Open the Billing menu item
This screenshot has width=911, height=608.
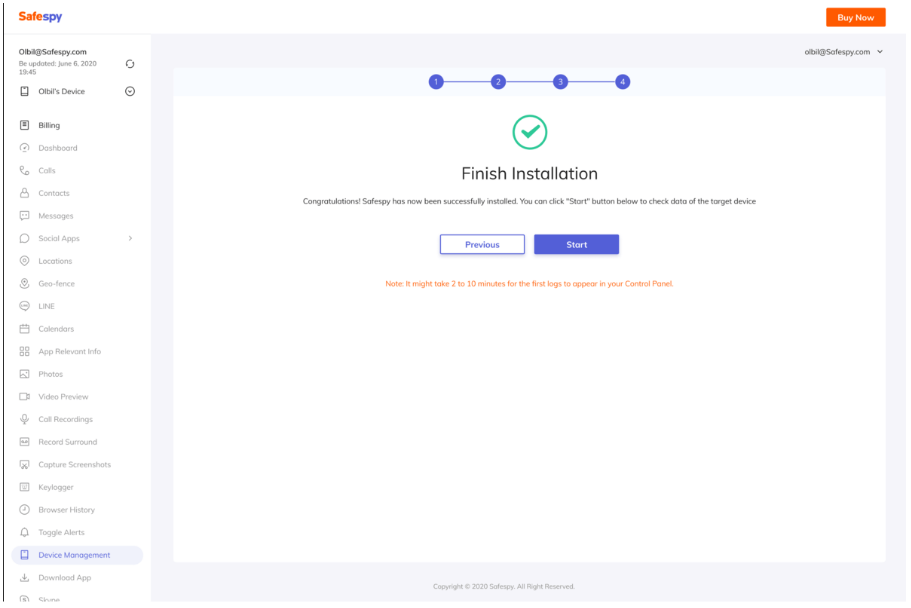(x=49, y=125)
